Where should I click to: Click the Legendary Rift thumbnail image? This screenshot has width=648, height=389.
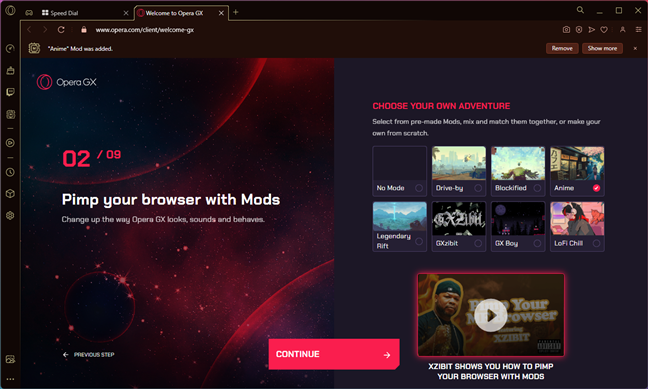[x=400, y=216]
